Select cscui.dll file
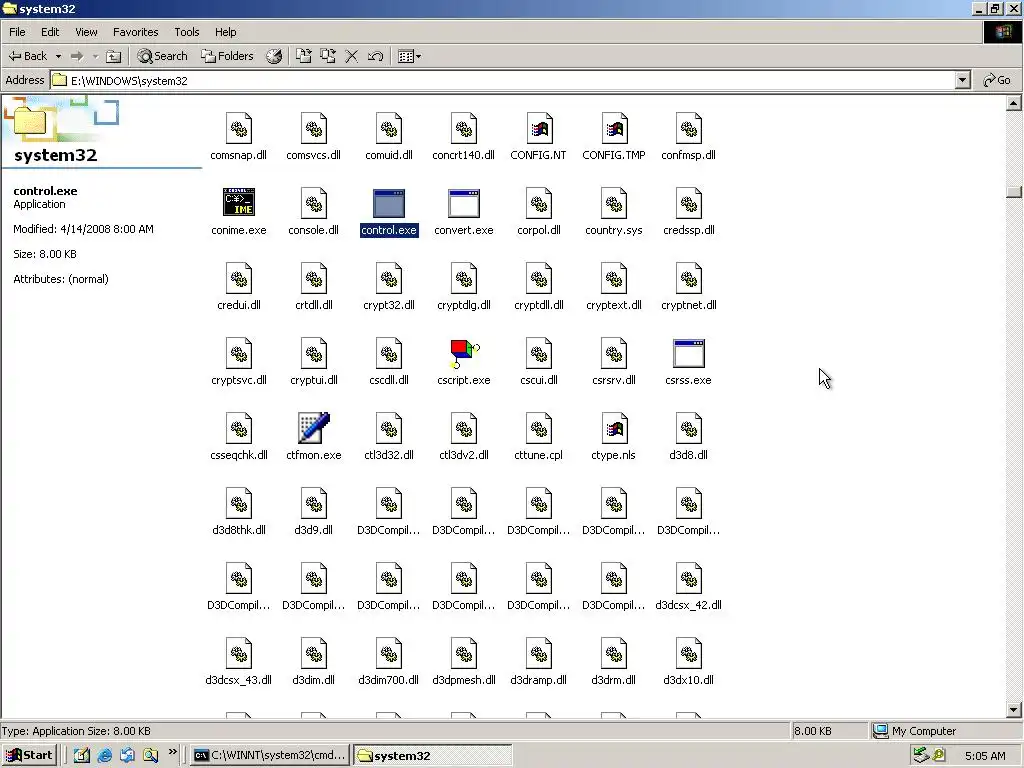The image size is (1024, 768). [539, 362]
